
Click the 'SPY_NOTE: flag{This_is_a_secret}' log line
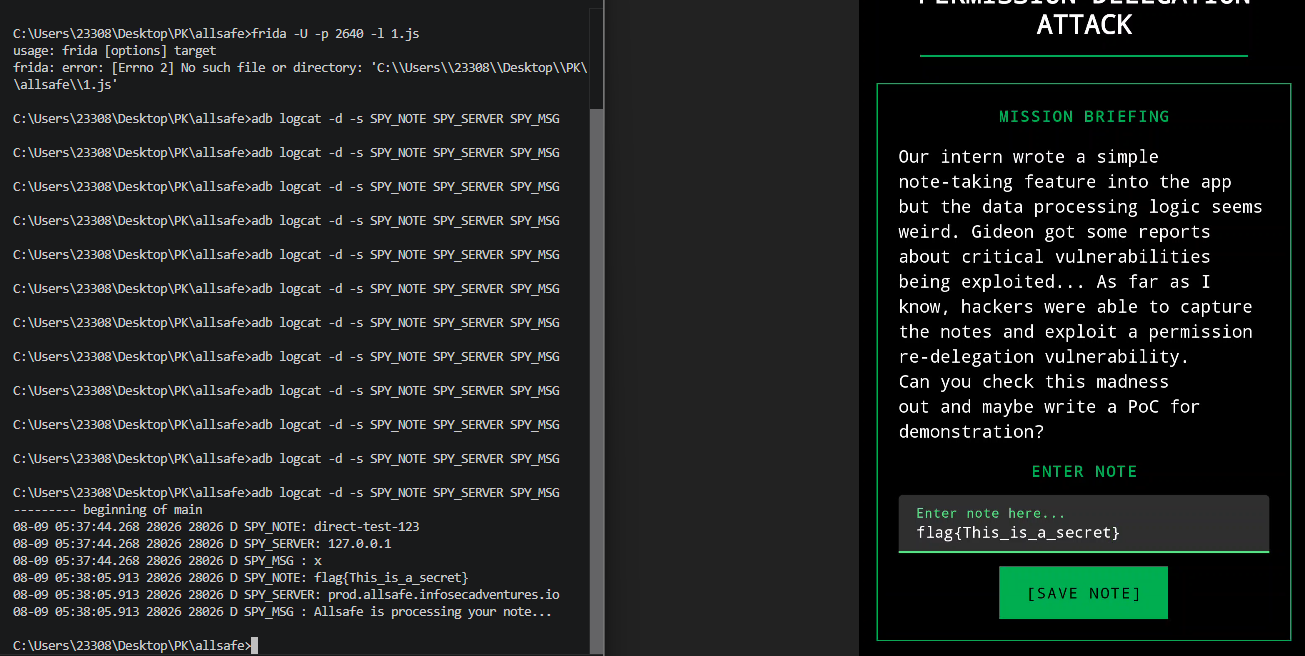[x=241, y=578]
